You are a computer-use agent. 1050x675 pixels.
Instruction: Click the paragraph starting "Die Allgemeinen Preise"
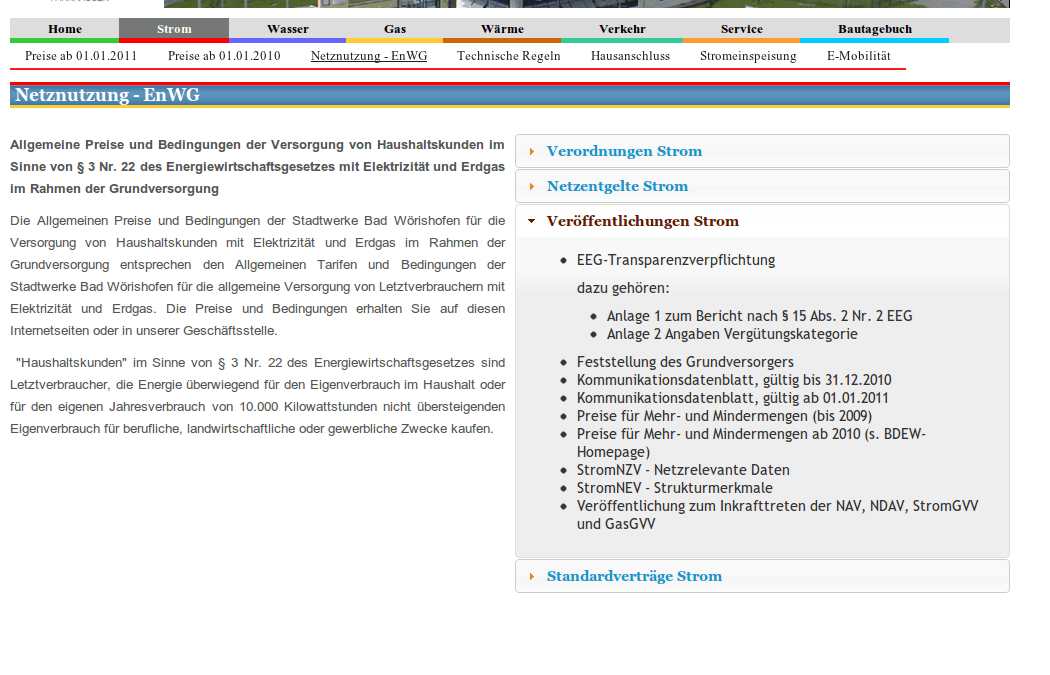coord(257,275)
